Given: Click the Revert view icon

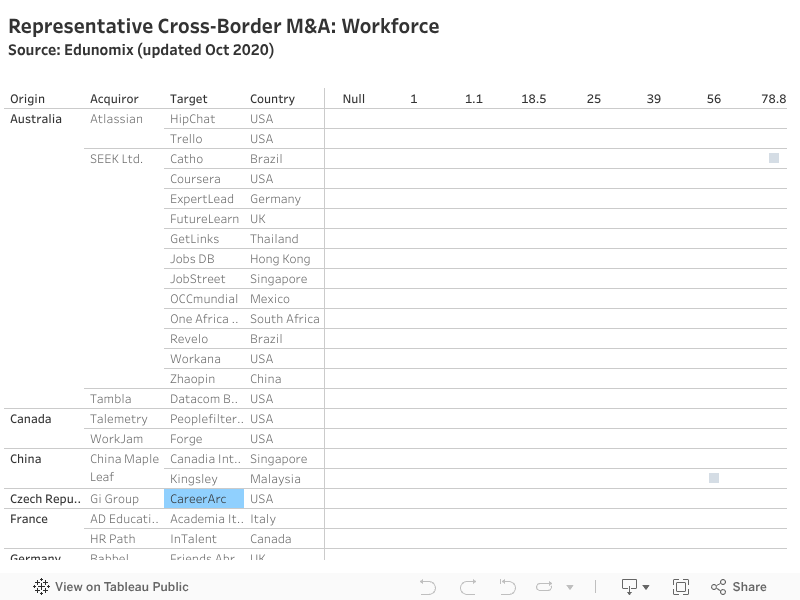Looking at the screenshot, I should point(507,587).
